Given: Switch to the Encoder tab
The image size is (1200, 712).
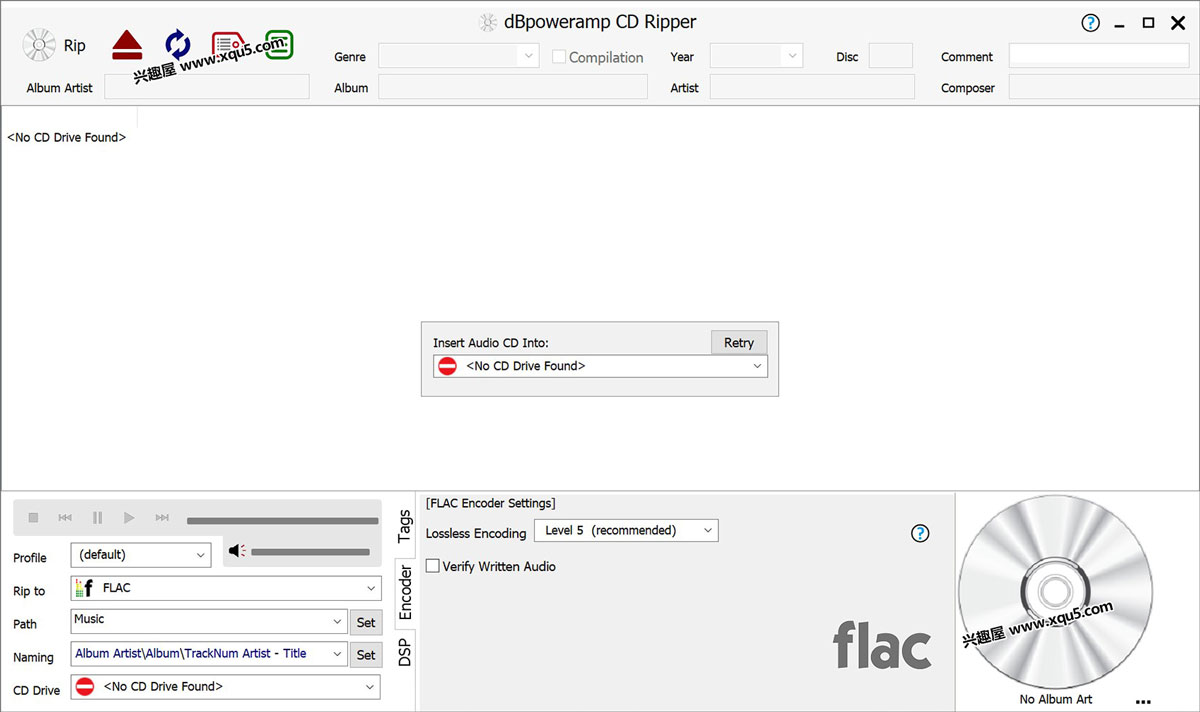Looking at the screenshot, I should 405,592.
